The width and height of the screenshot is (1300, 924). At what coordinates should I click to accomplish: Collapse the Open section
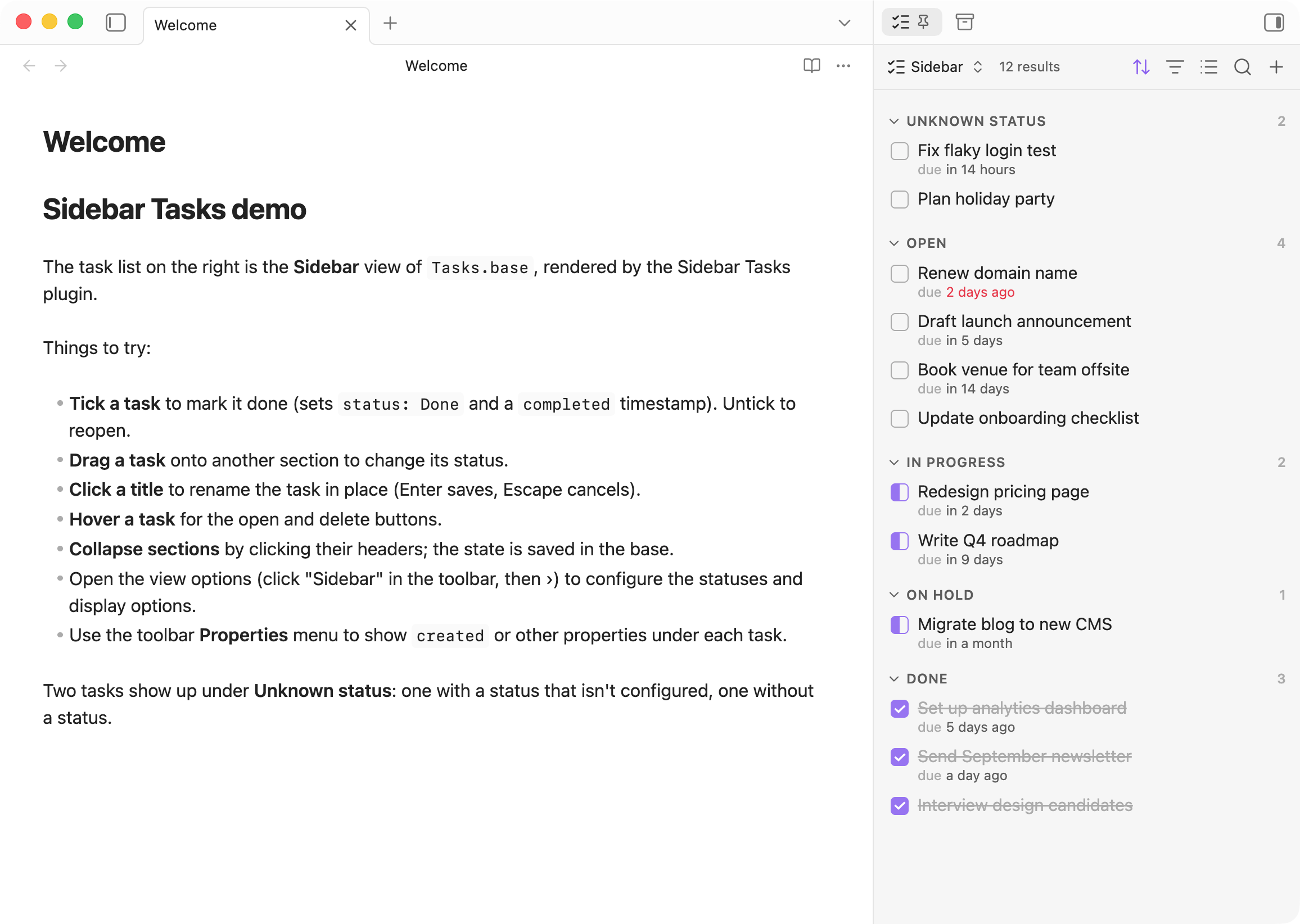coord(918,243)
